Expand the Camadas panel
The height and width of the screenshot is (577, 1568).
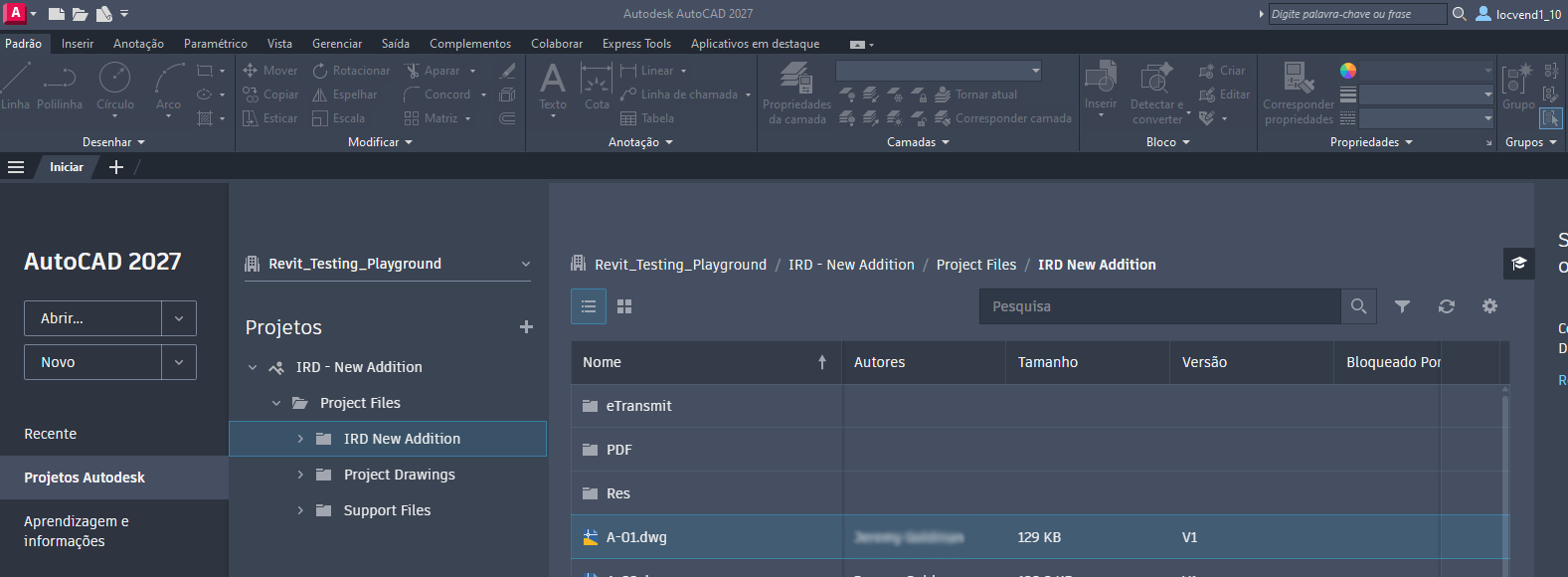coord(918,142)
